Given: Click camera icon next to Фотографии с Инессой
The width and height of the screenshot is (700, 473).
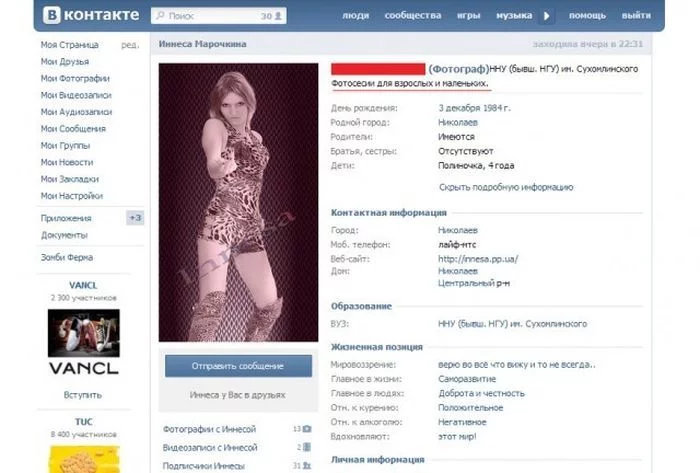Looking at the screenshot, I should [x=307, y=429].
